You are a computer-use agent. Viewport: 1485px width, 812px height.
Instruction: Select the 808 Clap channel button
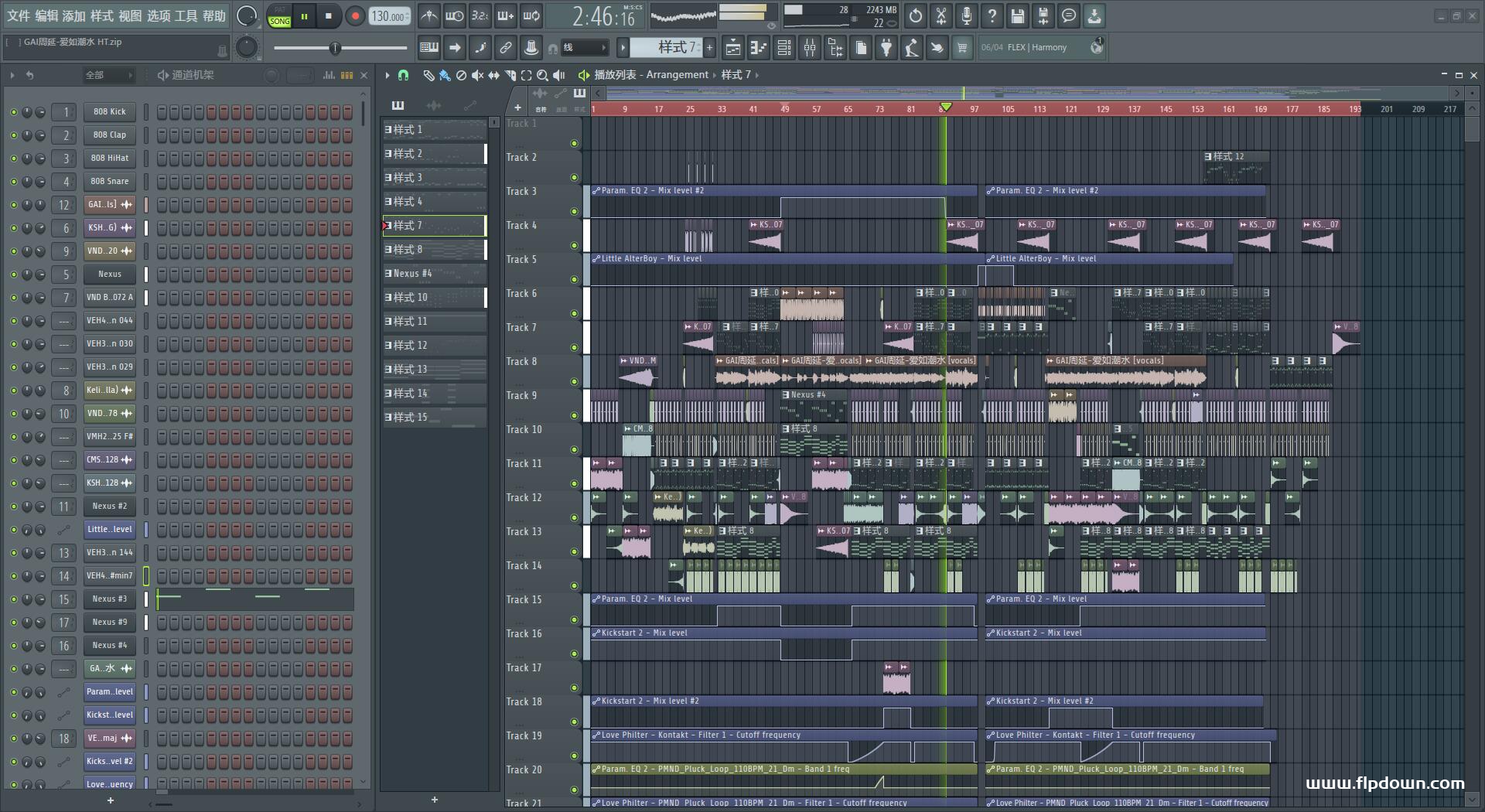109,135
